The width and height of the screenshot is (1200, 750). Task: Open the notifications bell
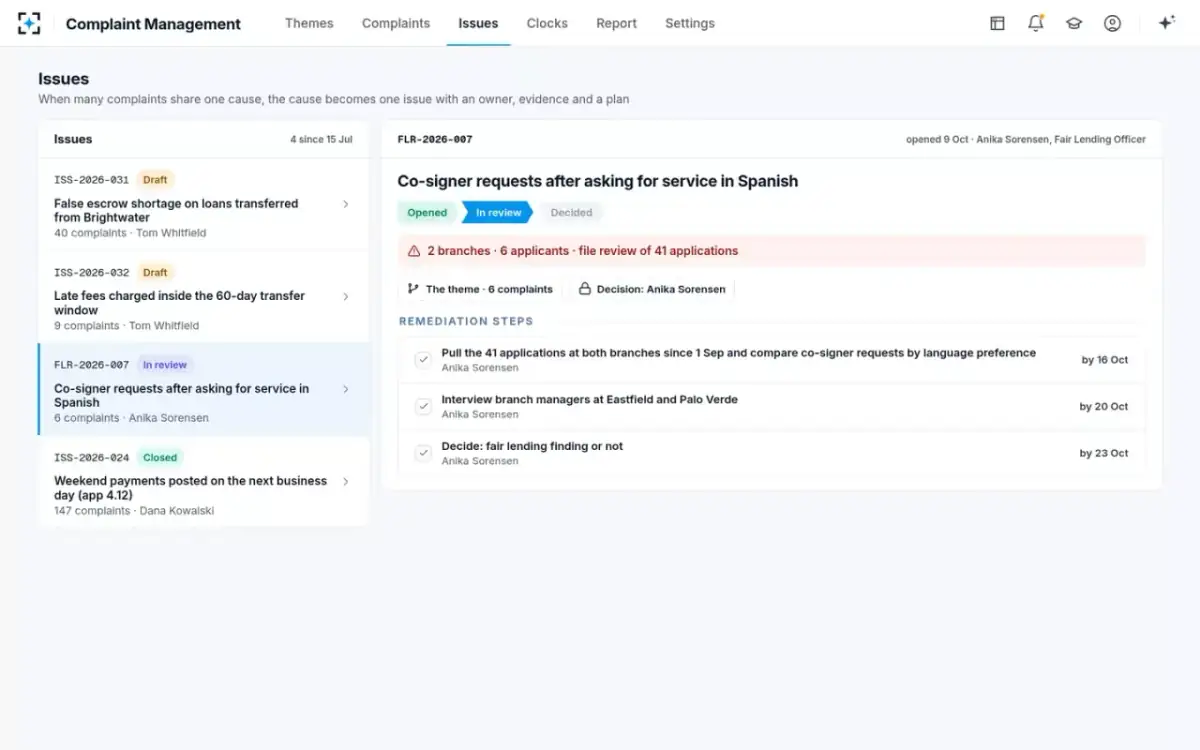click(x=1036, y=23)
